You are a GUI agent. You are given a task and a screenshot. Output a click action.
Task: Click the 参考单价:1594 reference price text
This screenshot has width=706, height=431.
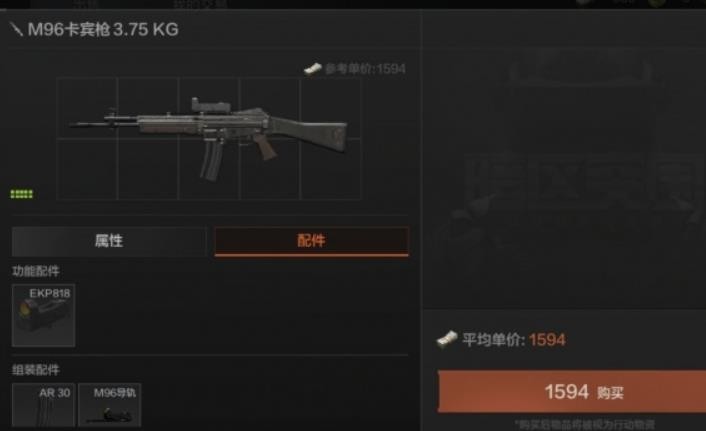click(x=365, y=69)
